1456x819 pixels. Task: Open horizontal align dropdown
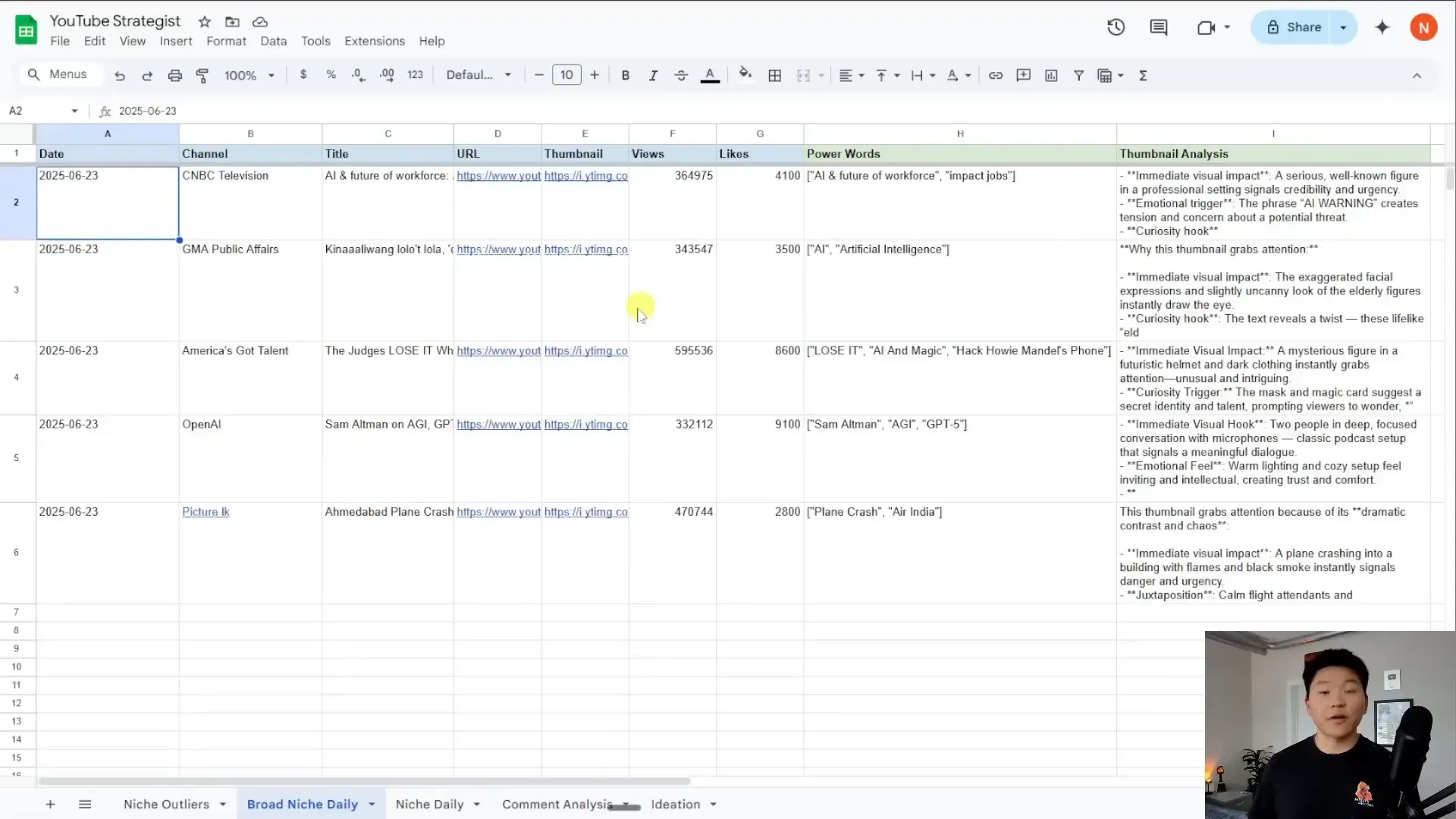tap(852, 75)
